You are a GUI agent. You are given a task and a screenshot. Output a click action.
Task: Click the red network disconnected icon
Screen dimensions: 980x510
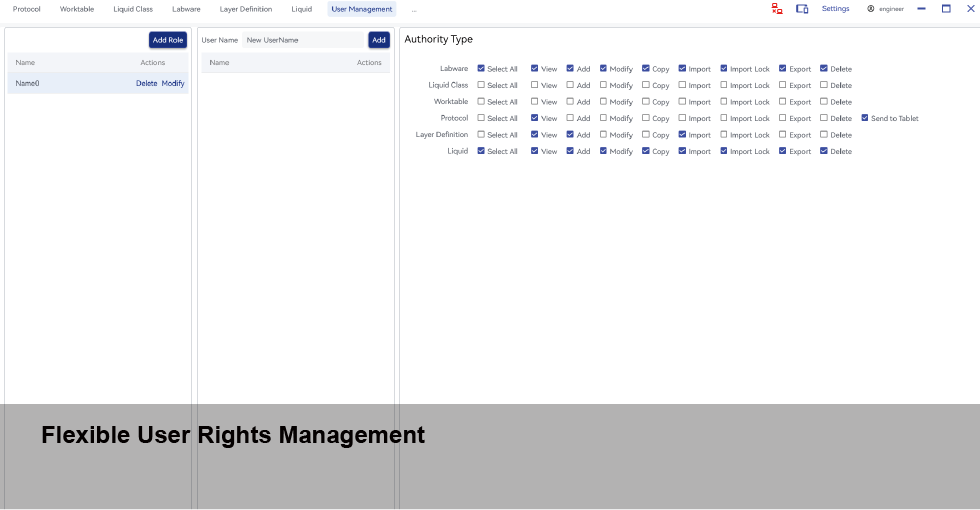(777, 9)
